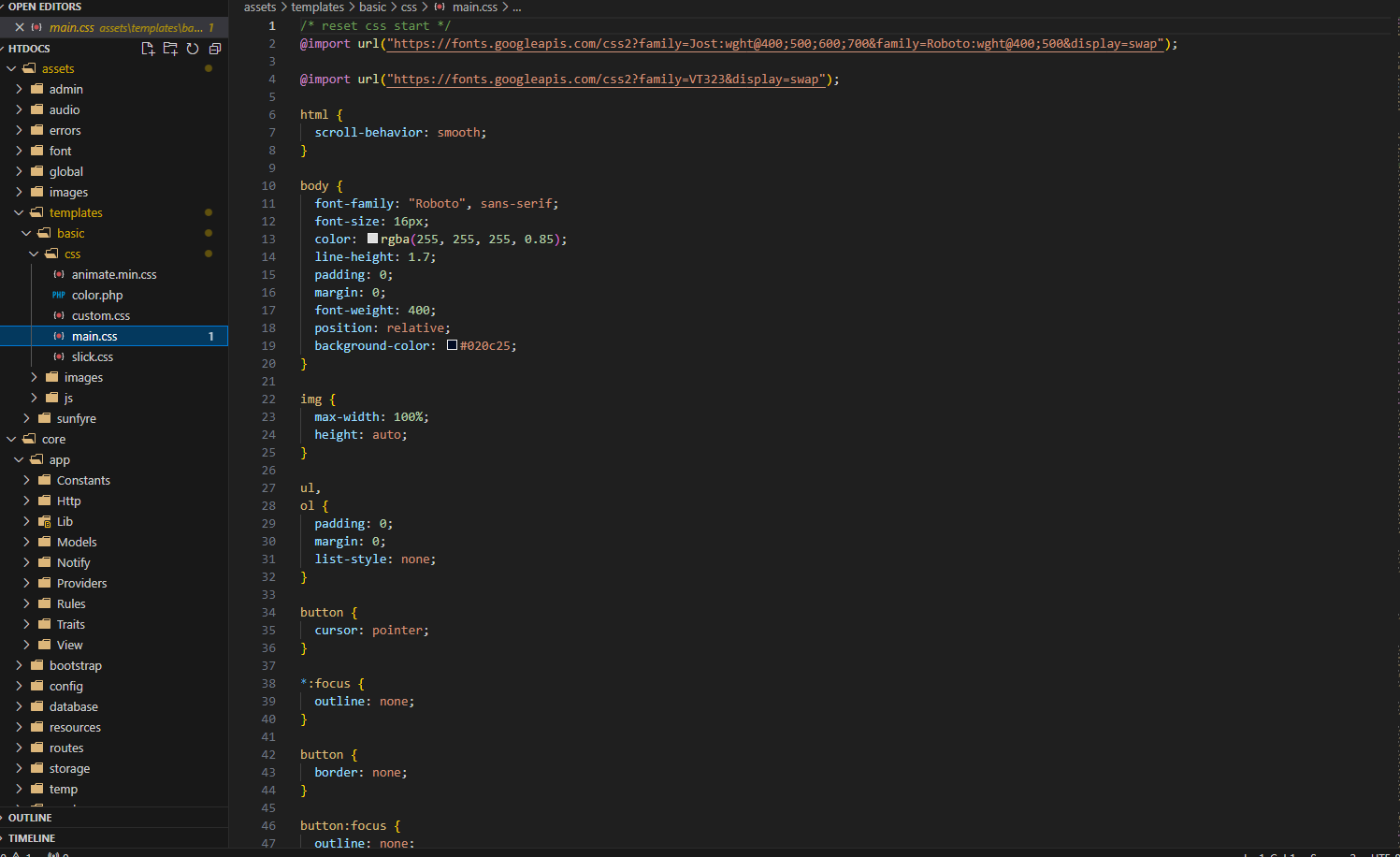
Task: Expand the Providers folder
Action: click(x=114, y=583)
